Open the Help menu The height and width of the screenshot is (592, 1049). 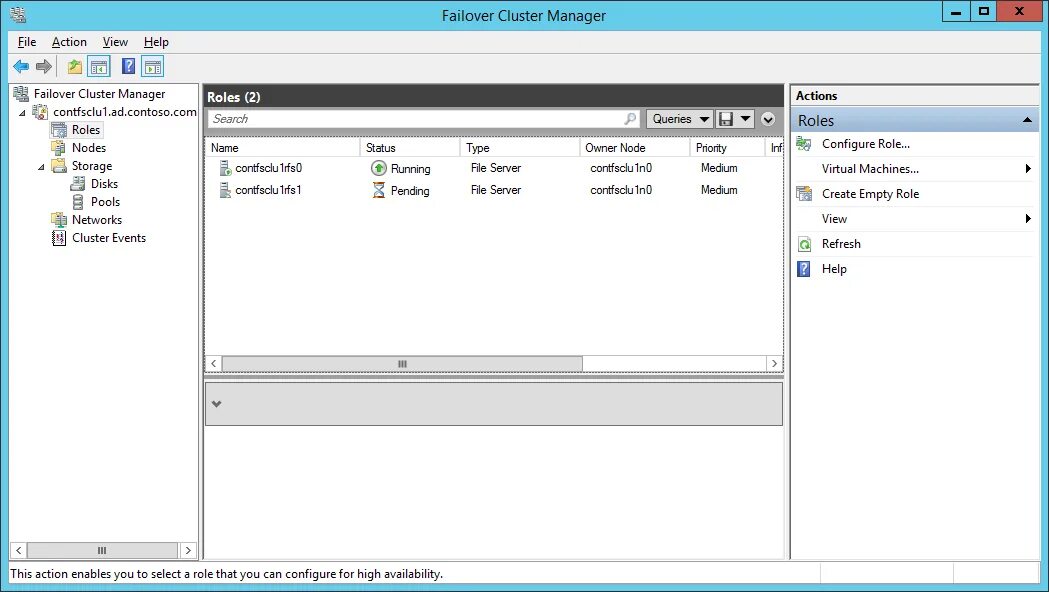[156, 41]
